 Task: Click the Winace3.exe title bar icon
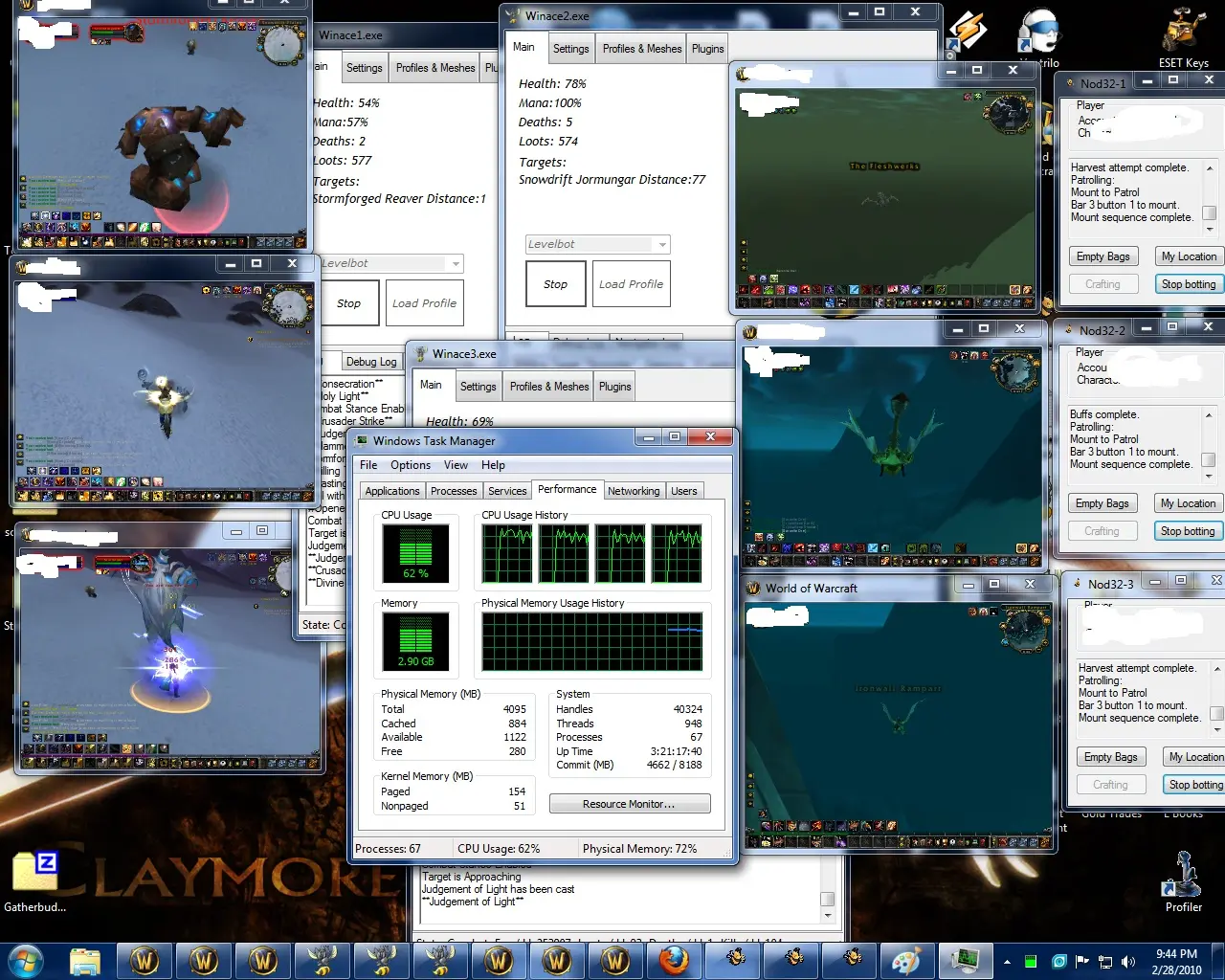coord(420,353)
